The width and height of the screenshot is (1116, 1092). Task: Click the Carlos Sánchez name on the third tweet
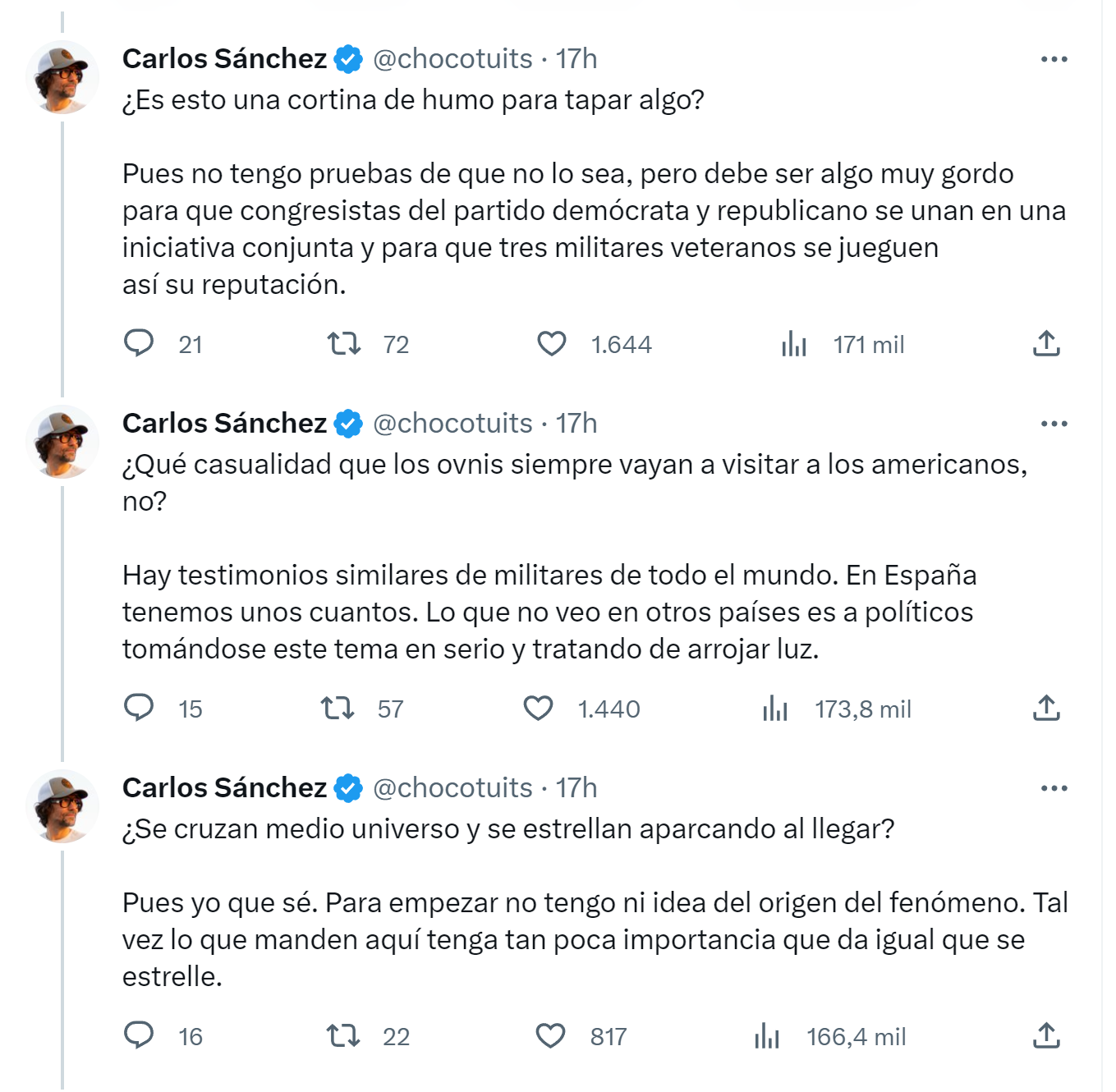[224, 788]
